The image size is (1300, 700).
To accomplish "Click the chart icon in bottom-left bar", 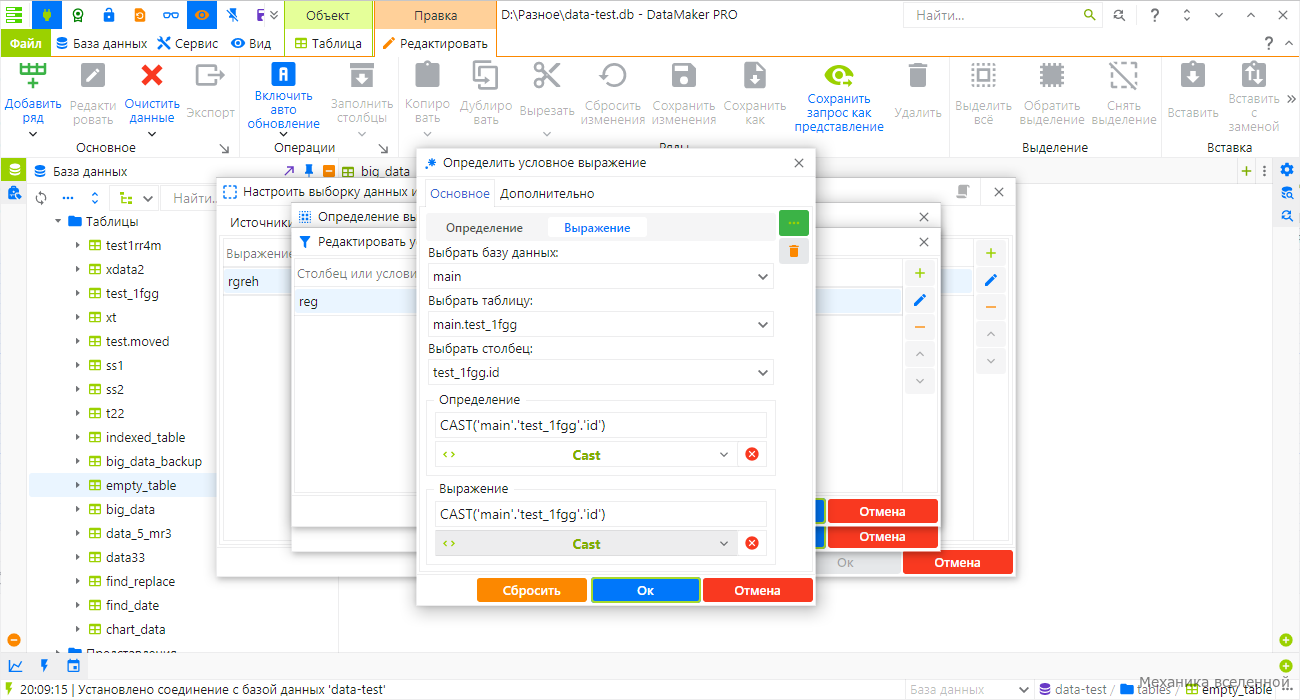I will coord(15,665).
